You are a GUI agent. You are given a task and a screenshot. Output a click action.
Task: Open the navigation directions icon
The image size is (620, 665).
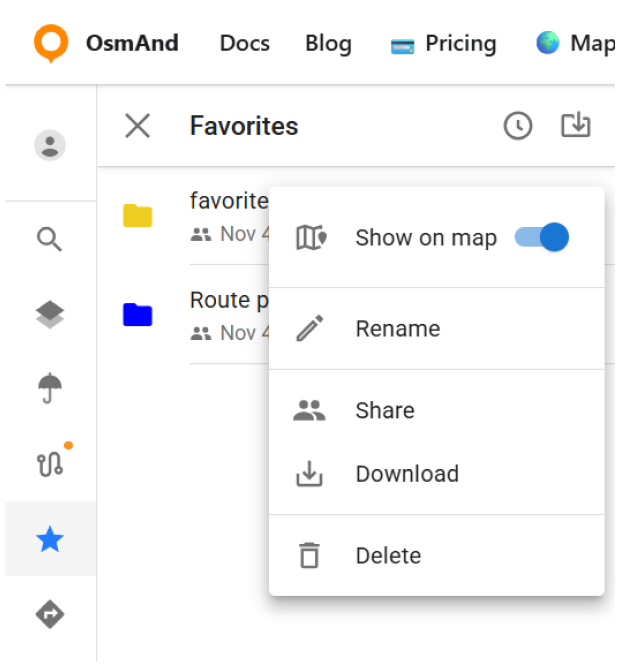(50, 614)
